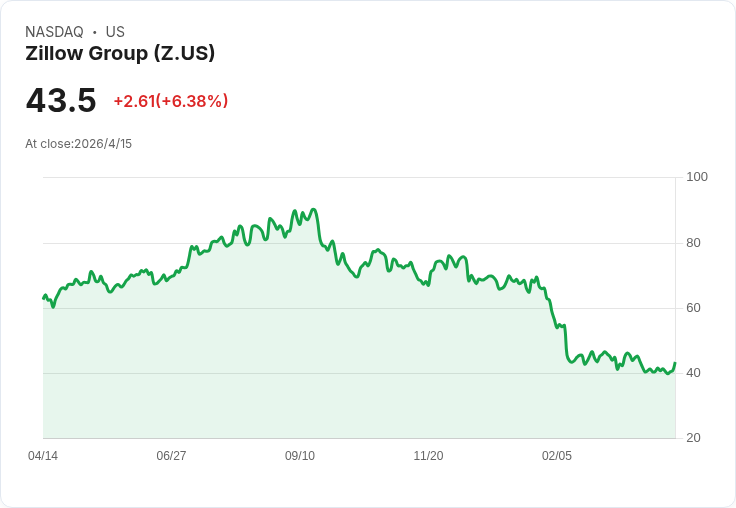Click the 06/27 date on the time axis

[x=171, y=456]
